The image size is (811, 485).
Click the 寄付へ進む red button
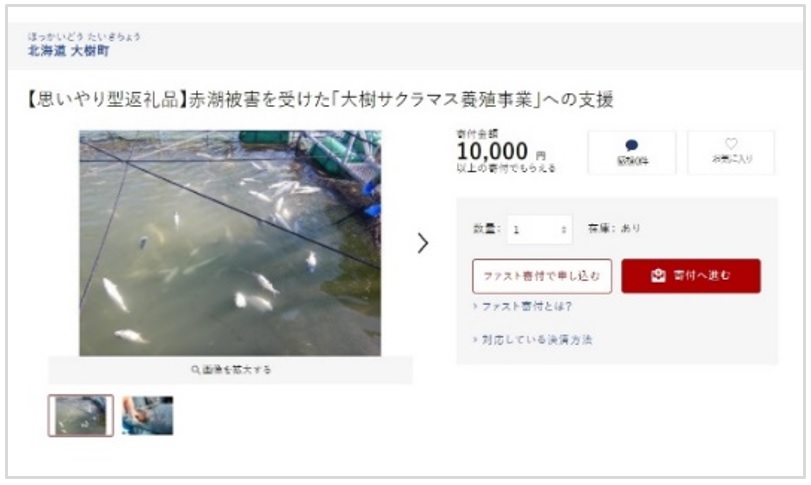pos(690,276)
